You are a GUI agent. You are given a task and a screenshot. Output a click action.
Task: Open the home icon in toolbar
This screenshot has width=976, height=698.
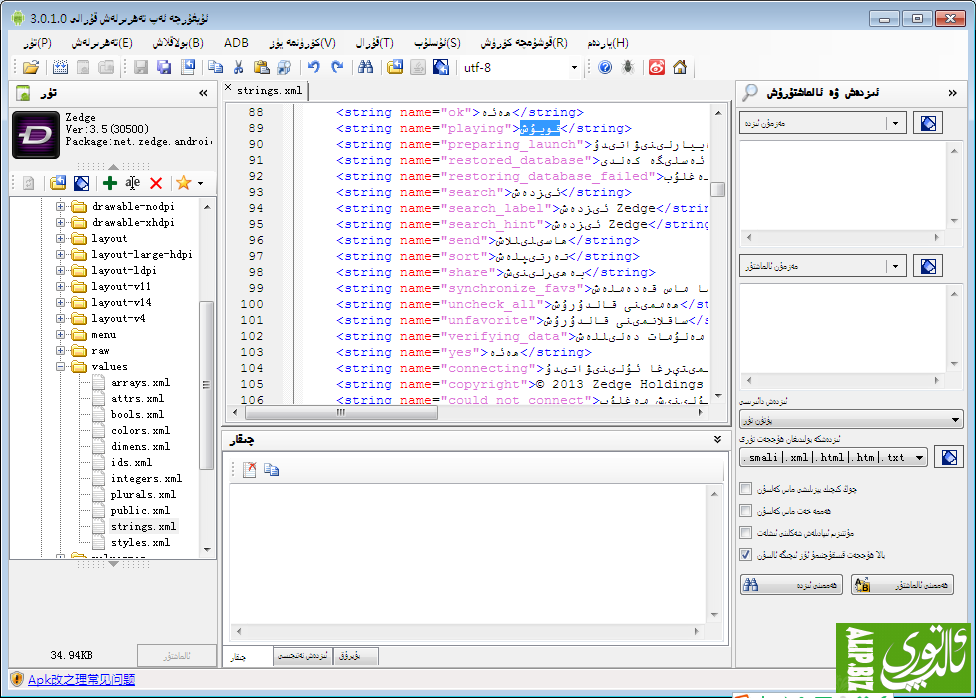(x=680, y=68)
